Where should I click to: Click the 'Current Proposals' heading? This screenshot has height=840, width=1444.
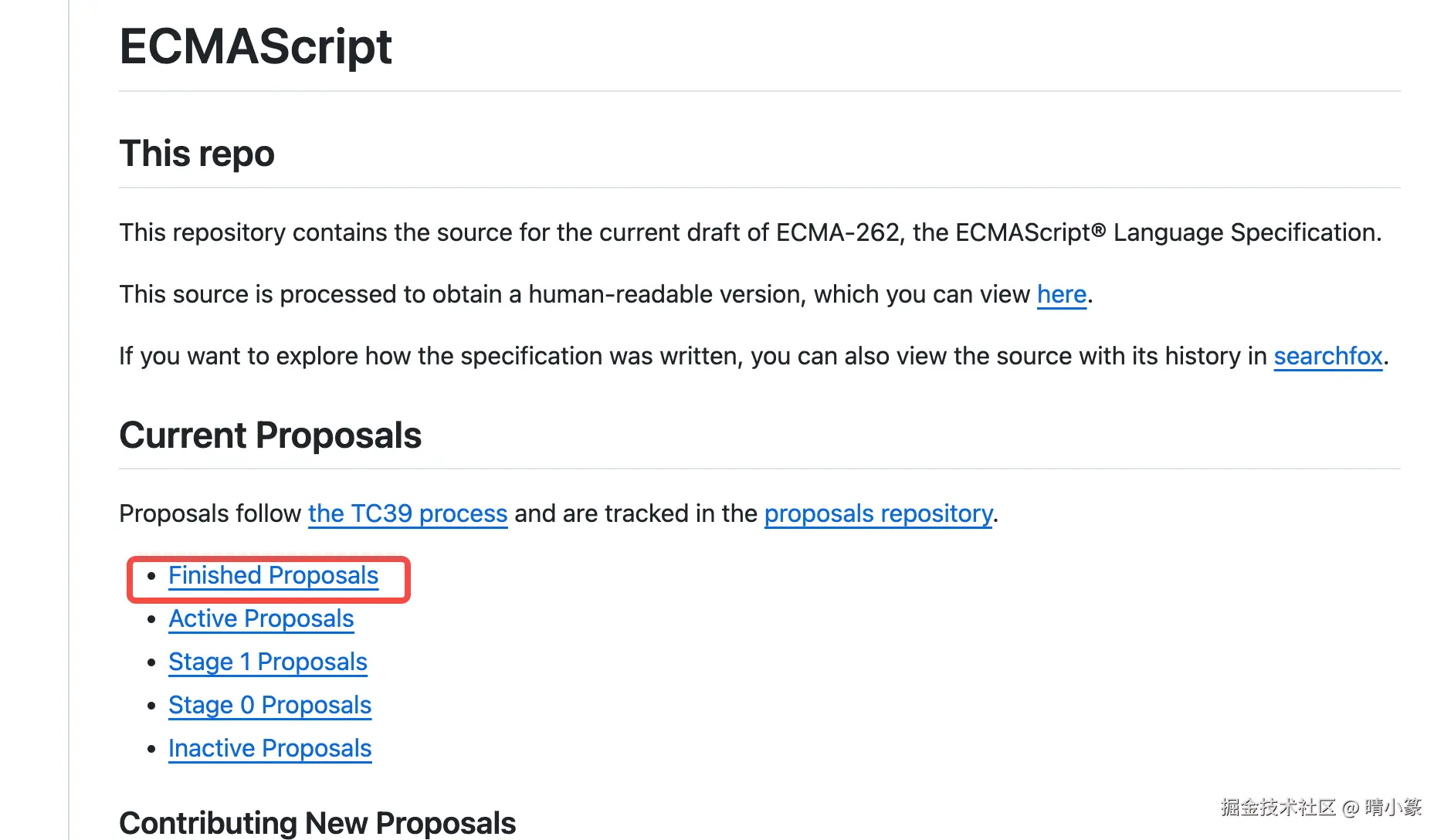pos(270,435)
